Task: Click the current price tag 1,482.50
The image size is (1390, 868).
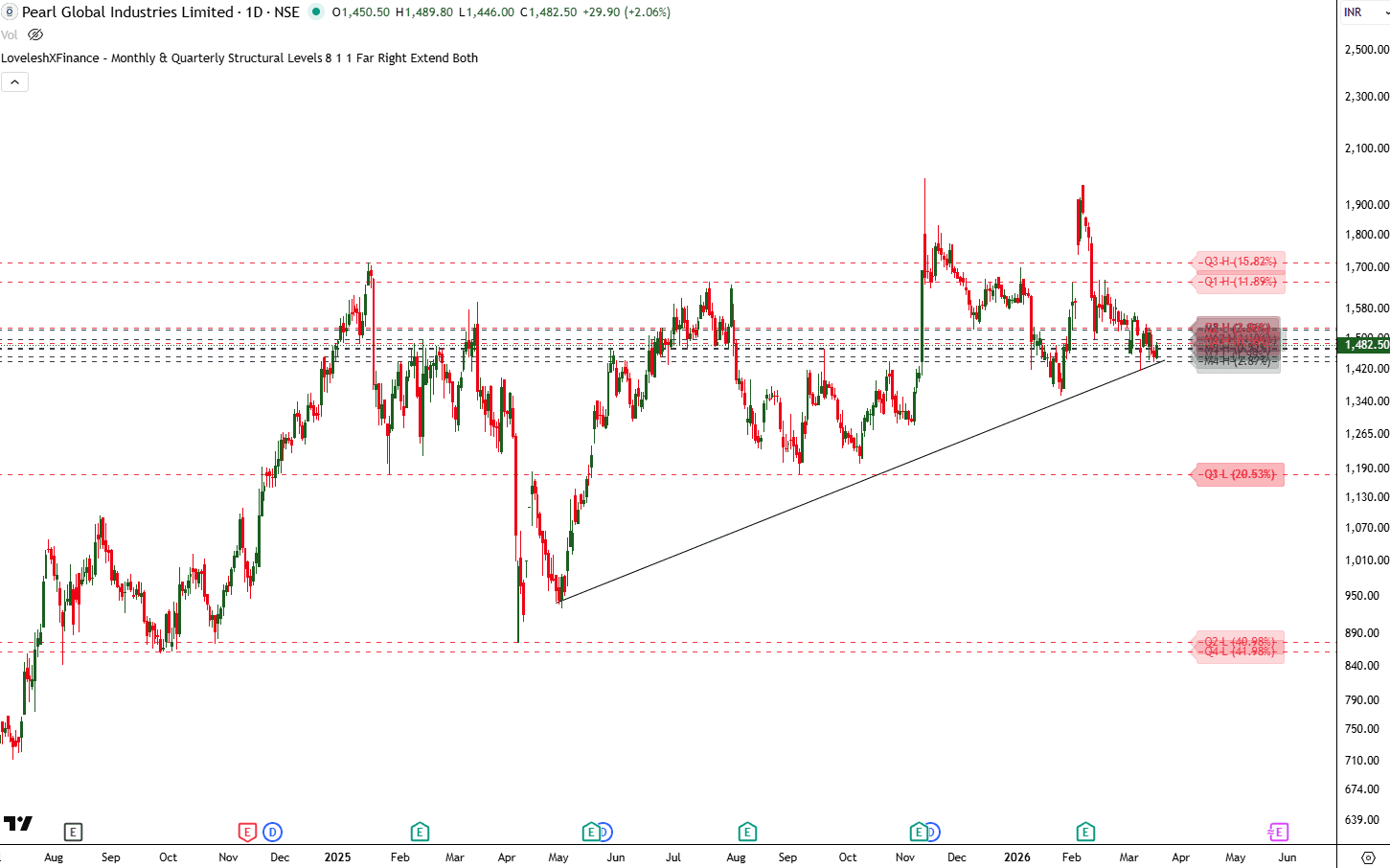Action: [1364, 345]
